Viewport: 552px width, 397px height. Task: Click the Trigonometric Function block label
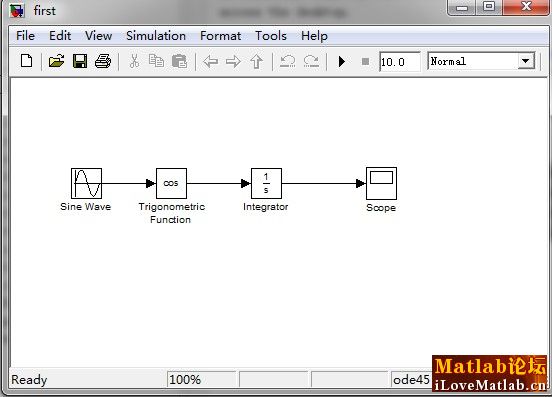tap(171, 213)
